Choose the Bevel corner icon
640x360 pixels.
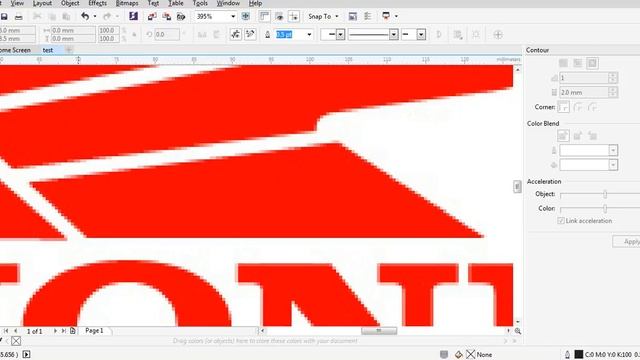[x=593, y=107]
